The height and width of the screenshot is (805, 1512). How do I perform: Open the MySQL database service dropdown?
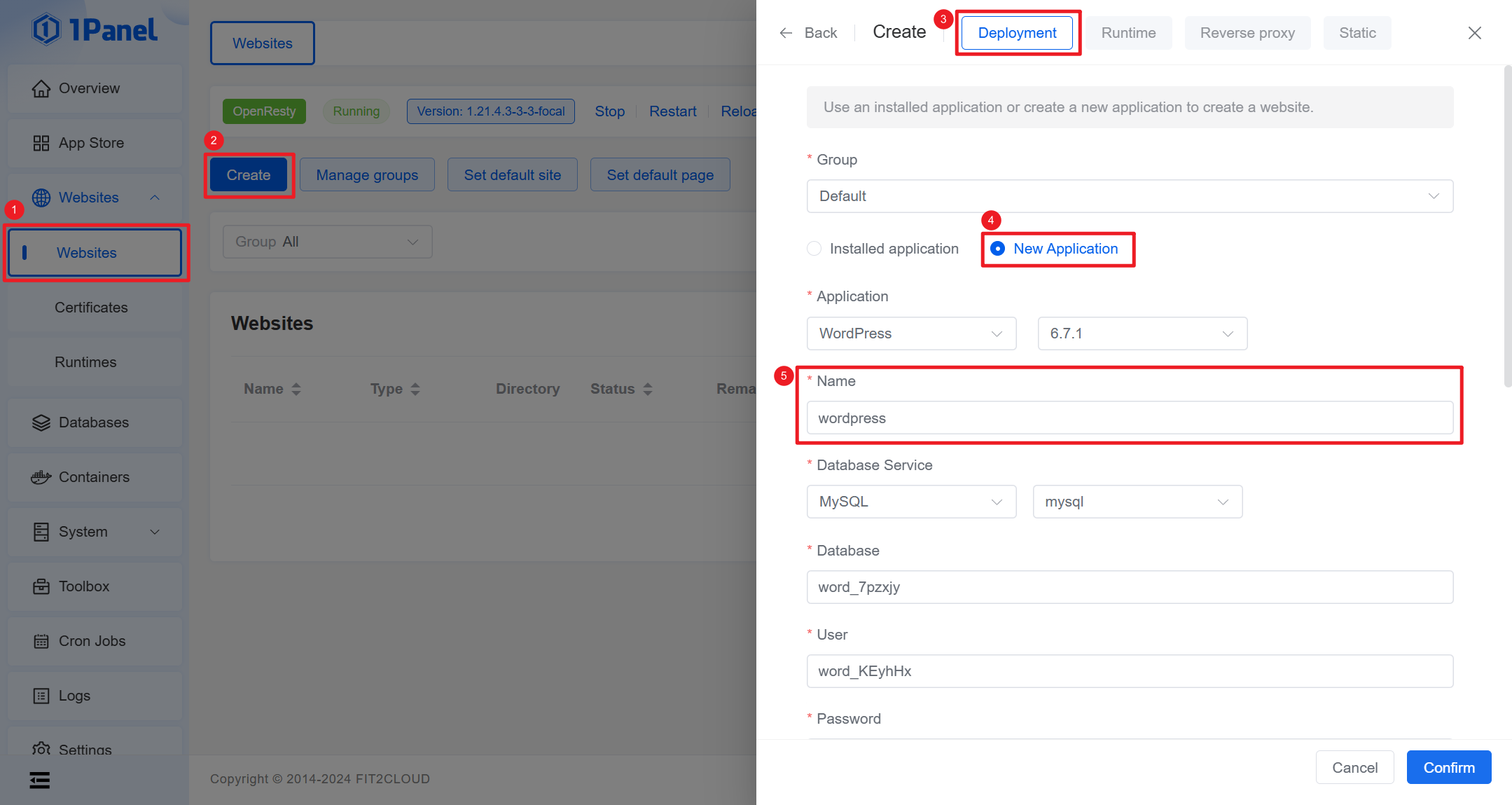coord(910,502)
